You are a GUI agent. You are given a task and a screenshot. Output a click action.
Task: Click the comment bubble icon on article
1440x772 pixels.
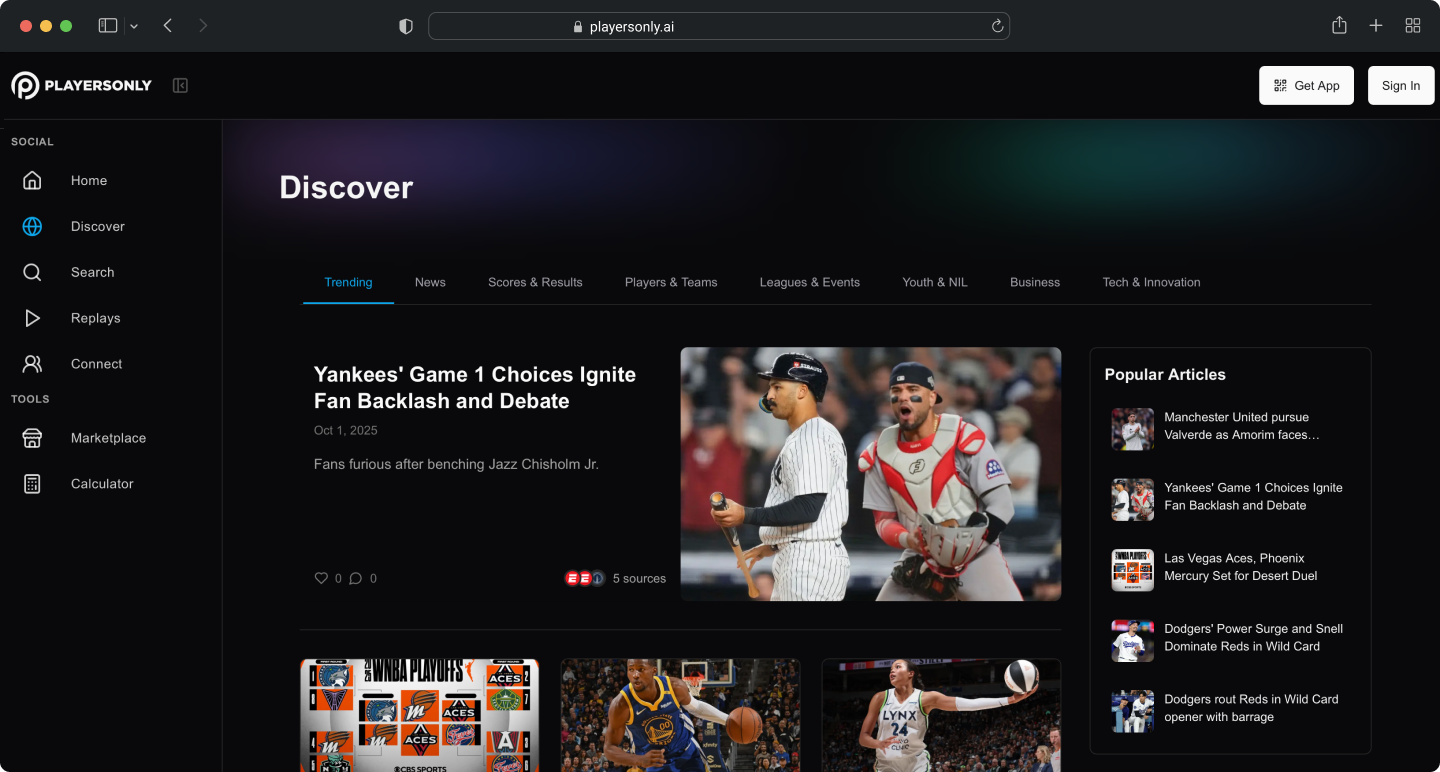(x=355, y=578)
